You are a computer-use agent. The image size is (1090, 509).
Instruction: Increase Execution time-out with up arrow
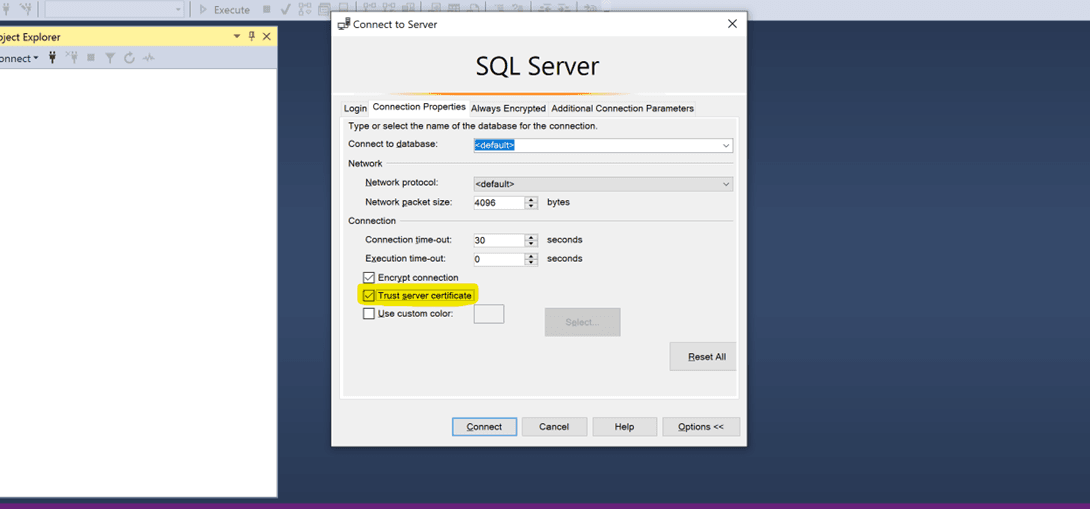click(x=532, y=256)
